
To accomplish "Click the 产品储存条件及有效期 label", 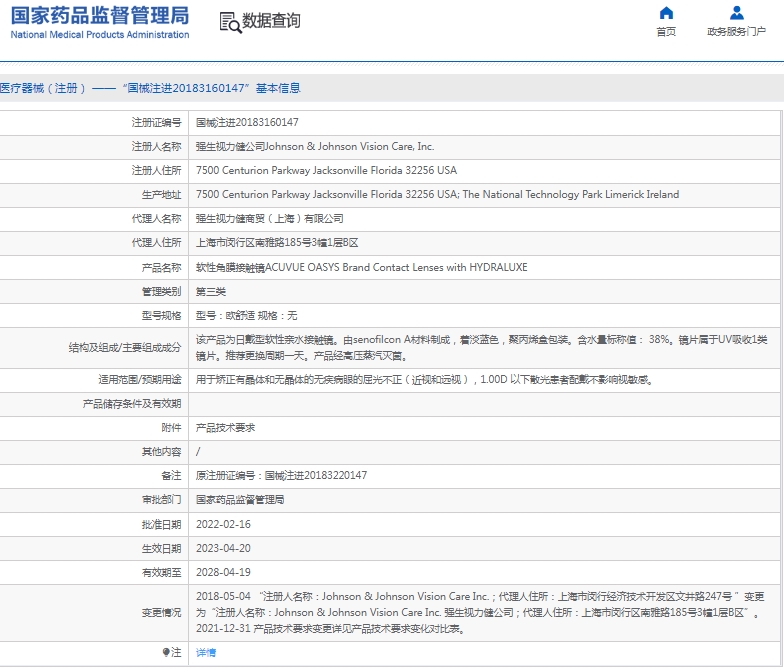I will (x=132, y=404).
